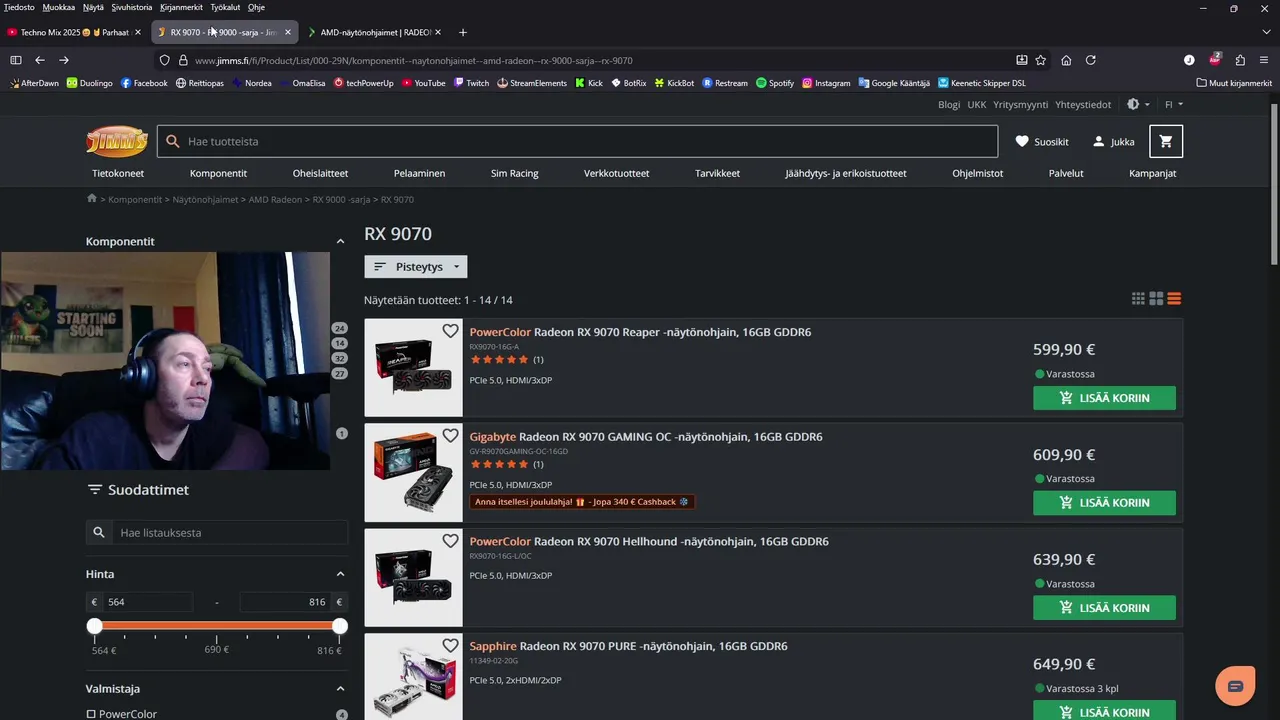Favorite the PowerColor Reaper card heart
This screenshot has width=1280, height=720.
pos(450,331)
